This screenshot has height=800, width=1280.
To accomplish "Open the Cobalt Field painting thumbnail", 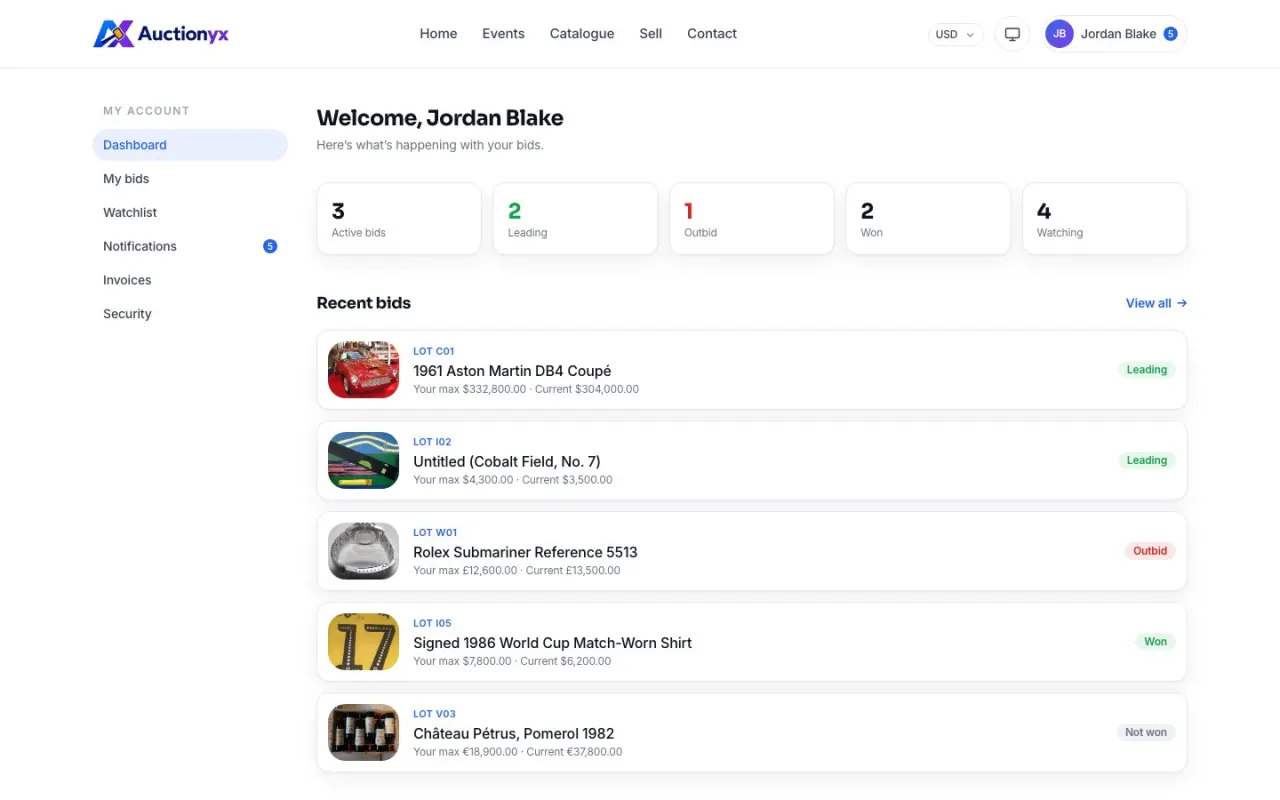I will [x=364, y=461].
